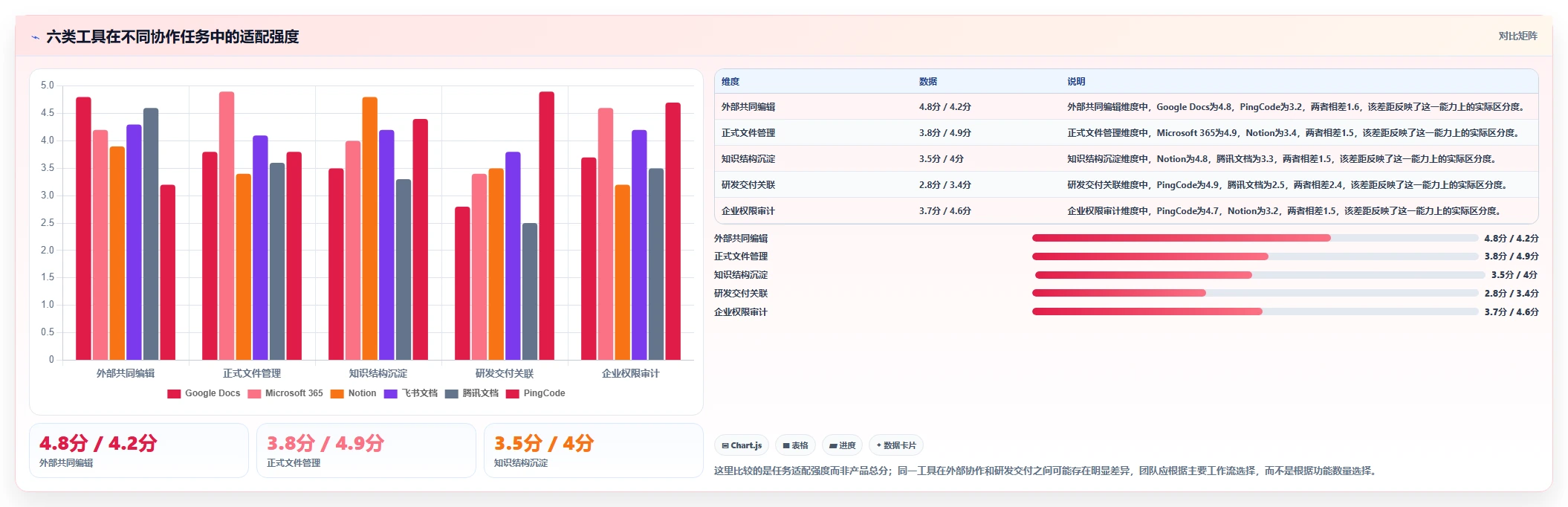Click 腾讯文档 bar in 研发交付关联 group
The width and height of the screenshot is (1568, 507).
click(530, 291)
